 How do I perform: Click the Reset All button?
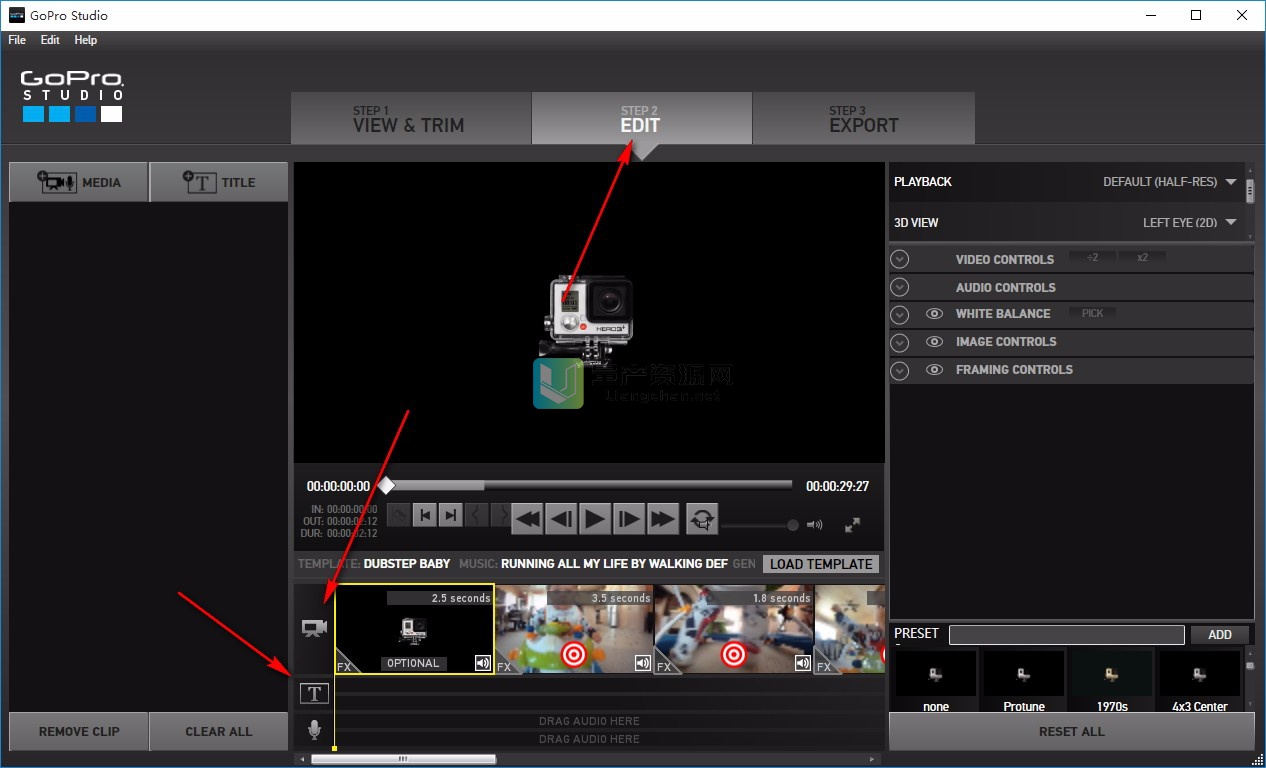pyautogui.click(x=1071, y=731)
